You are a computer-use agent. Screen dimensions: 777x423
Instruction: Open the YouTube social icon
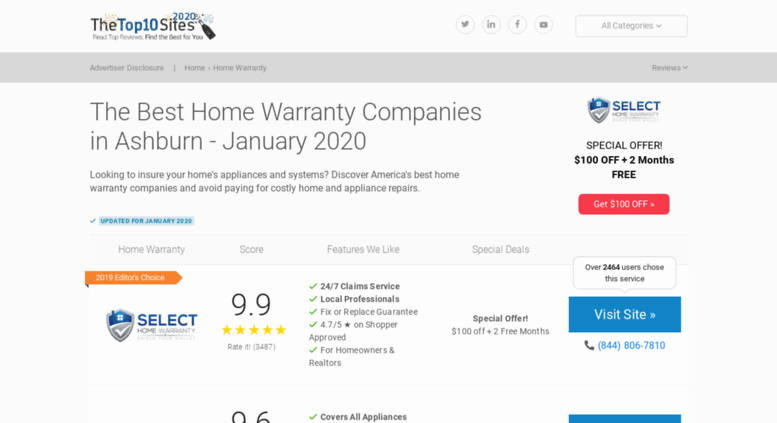click(x=544, y=25)
